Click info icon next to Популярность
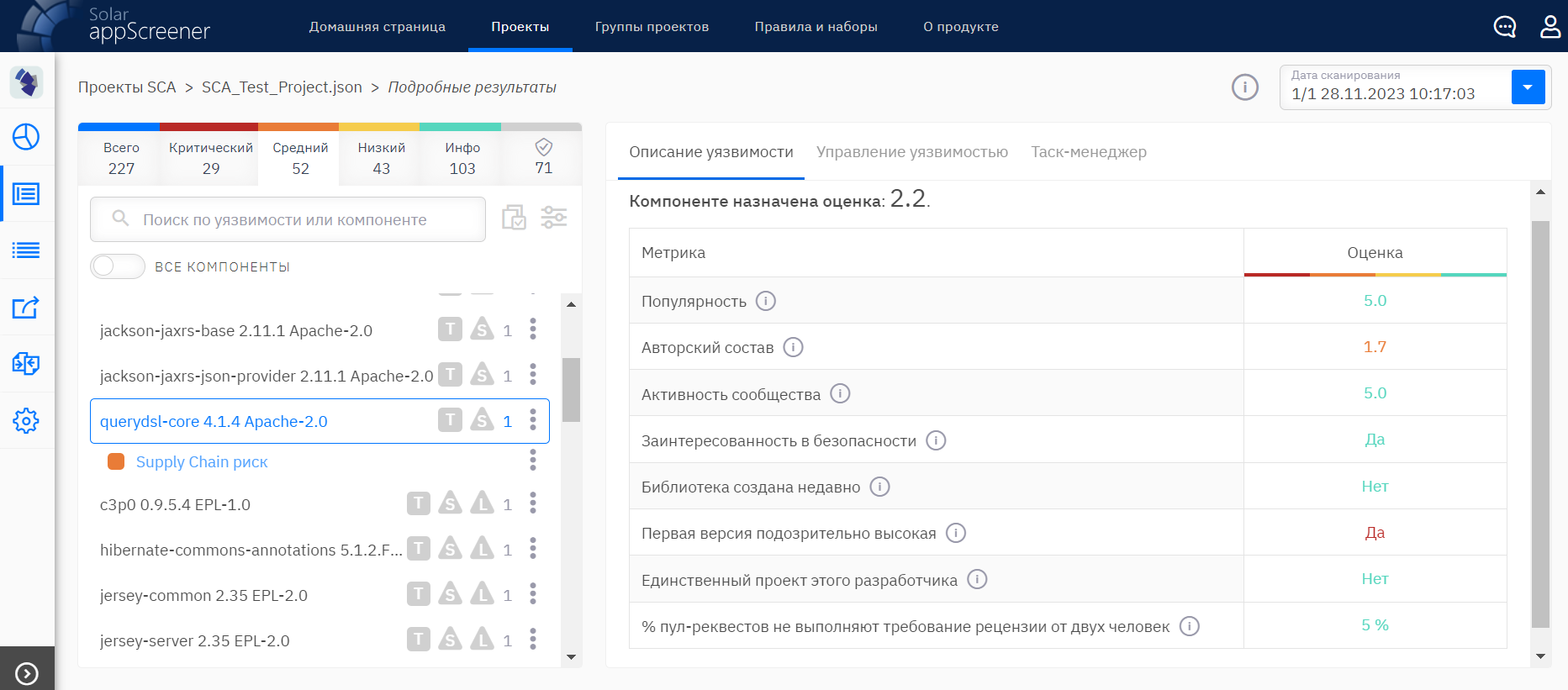Image resolution: width=1568 pixels, height=690 pixels. [766, 301]
